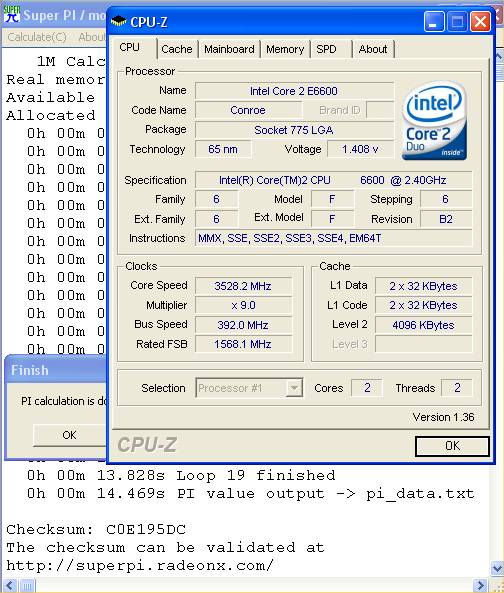Open the About tab in CPU-Z
504x593 pixels.
[x=373, y=49]
